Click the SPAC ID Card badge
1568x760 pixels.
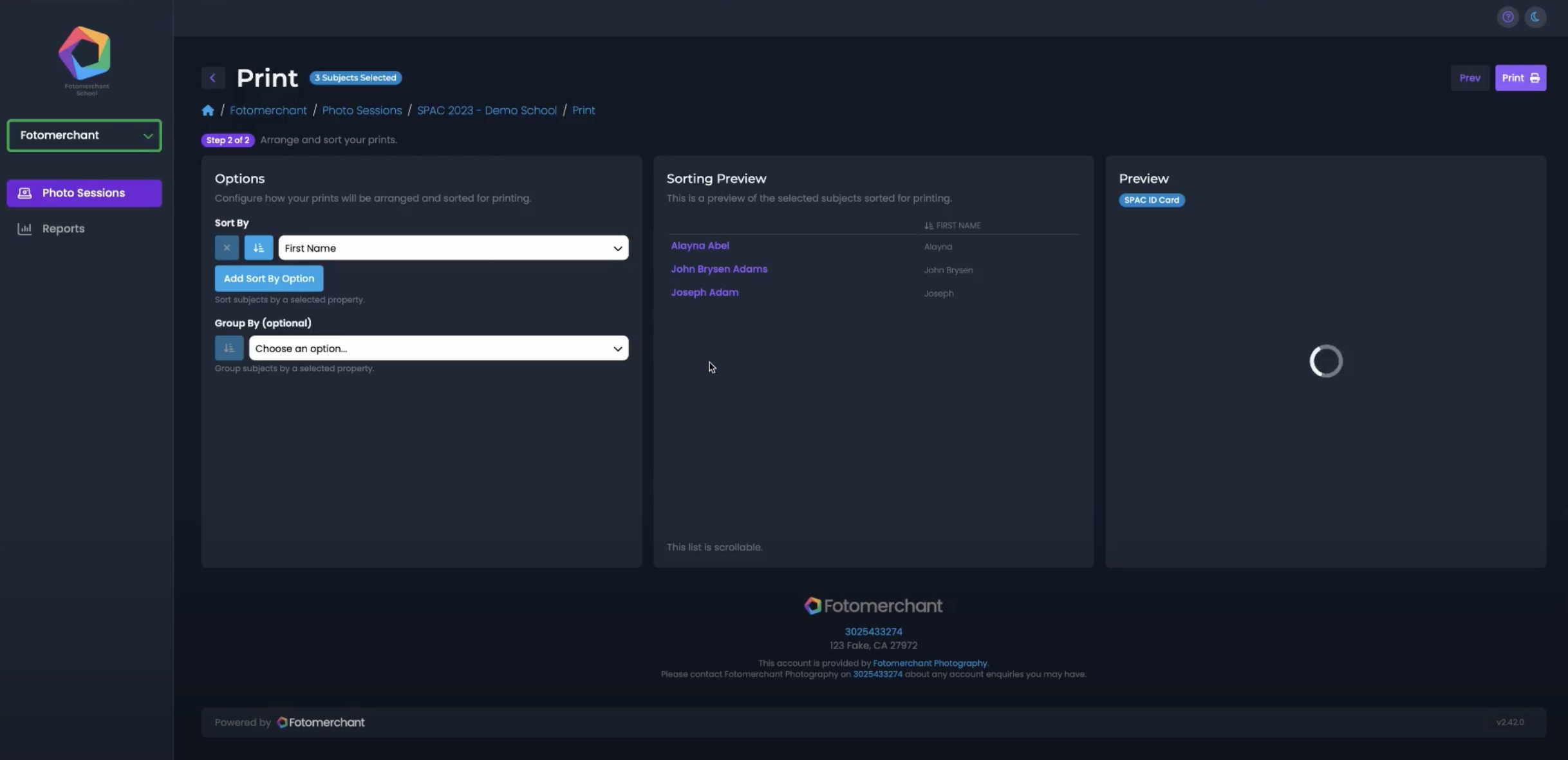pos(1152,200)
